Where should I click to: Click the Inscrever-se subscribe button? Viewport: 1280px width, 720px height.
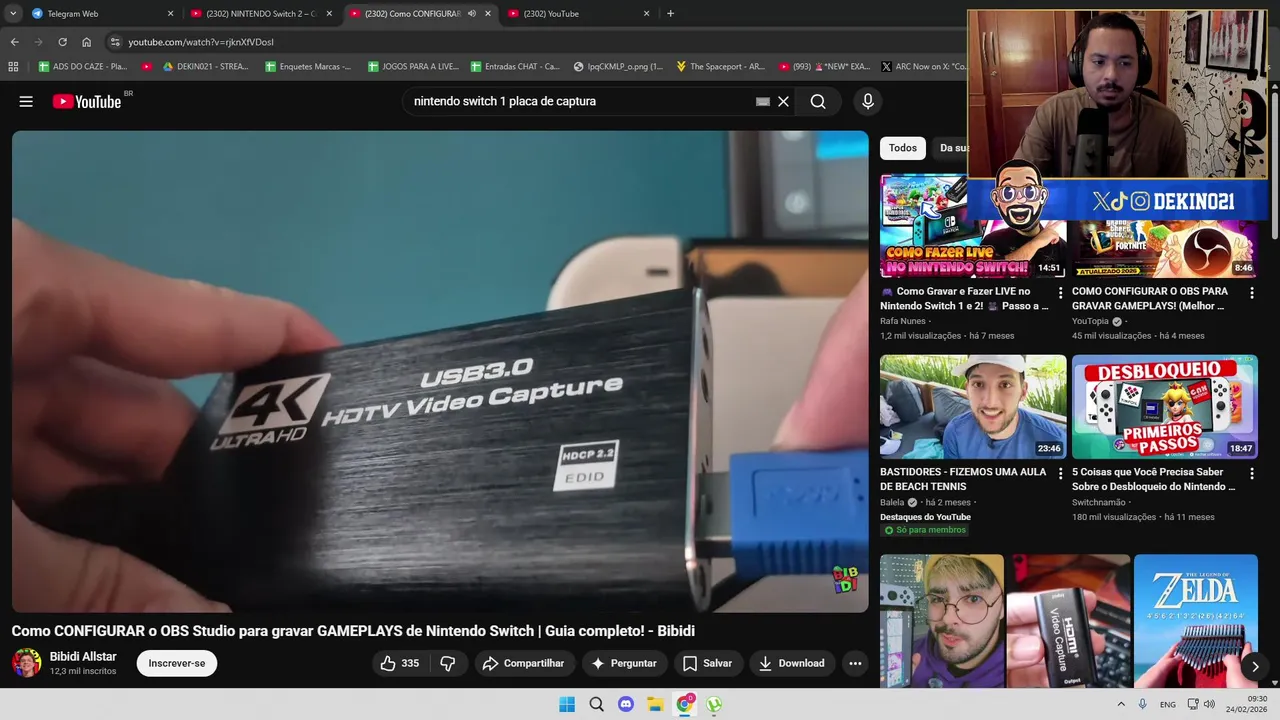(177, 663)
